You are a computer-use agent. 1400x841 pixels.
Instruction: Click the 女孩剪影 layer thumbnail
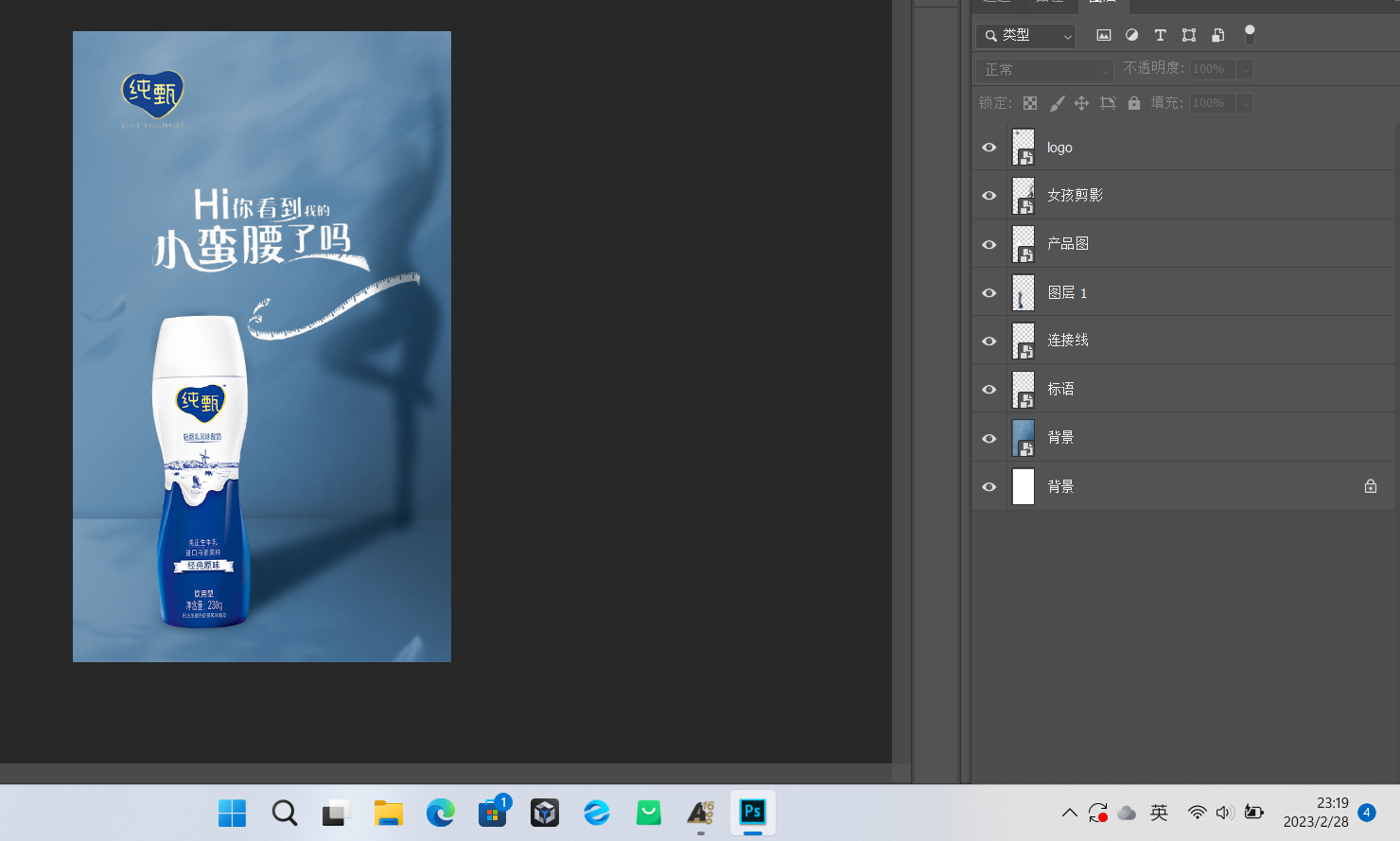1024,196
